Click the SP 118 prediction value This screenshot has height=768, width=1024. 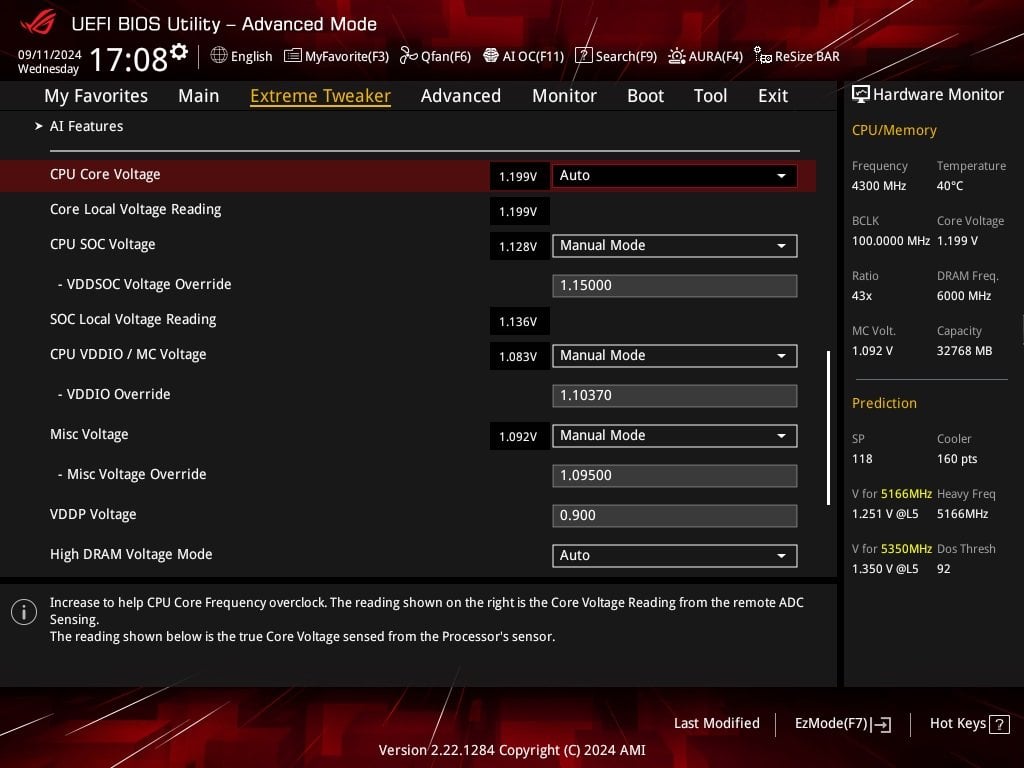(862, 458)
